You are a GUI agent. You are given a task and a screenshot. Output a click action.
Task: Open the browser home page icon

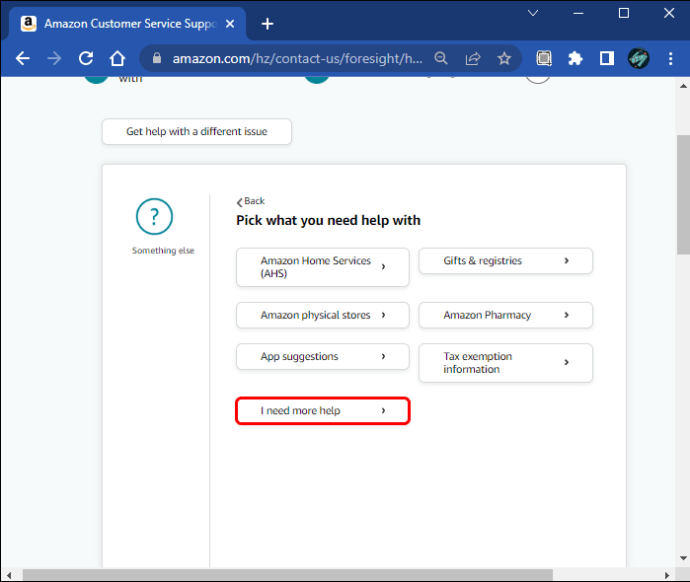tap(117, 58)
